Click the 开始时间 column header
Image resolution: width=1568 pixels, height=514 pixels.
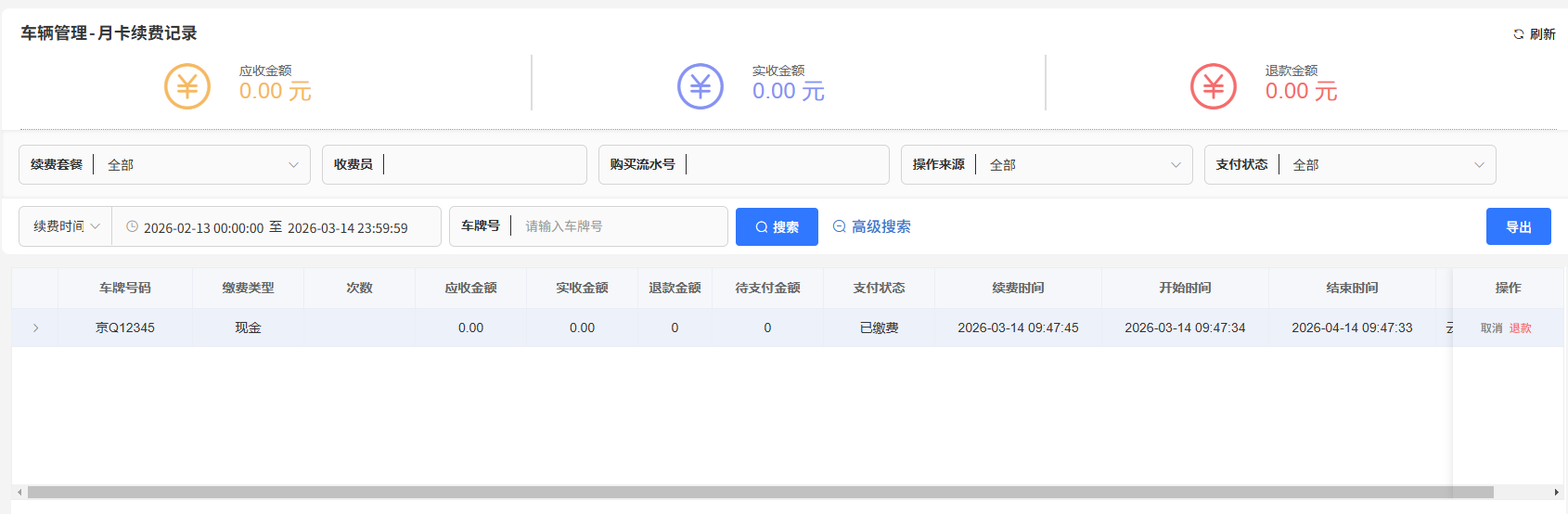[x=1185, y=288]
